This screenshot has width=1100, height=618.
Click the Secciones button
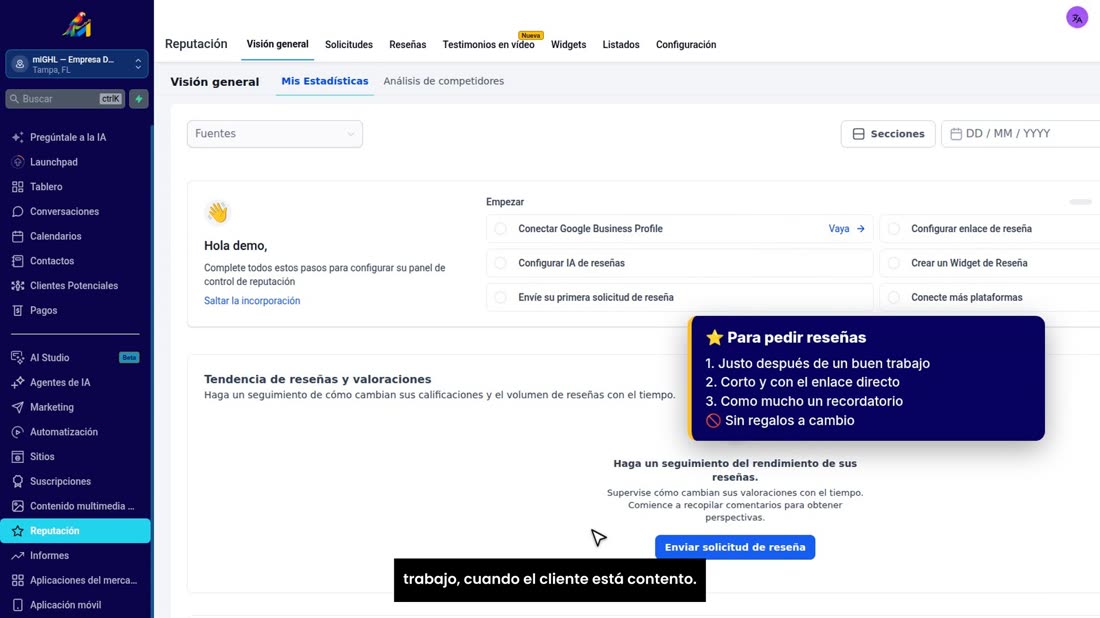tap(888, 134)
